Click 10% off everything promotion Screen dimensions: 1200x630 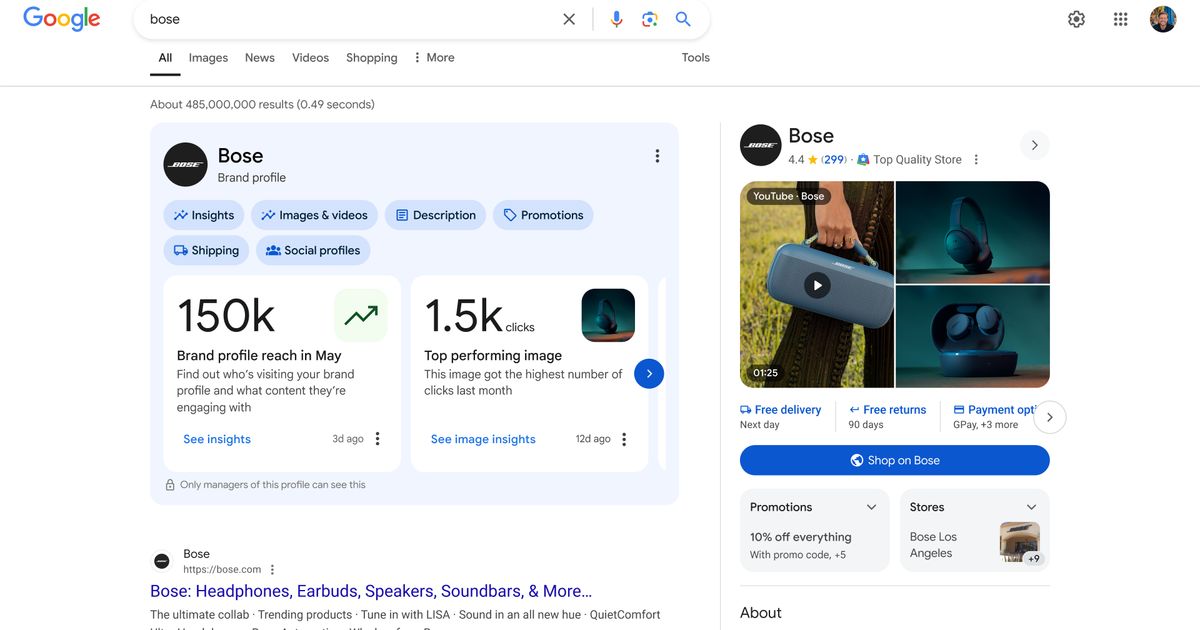[801, 537]
